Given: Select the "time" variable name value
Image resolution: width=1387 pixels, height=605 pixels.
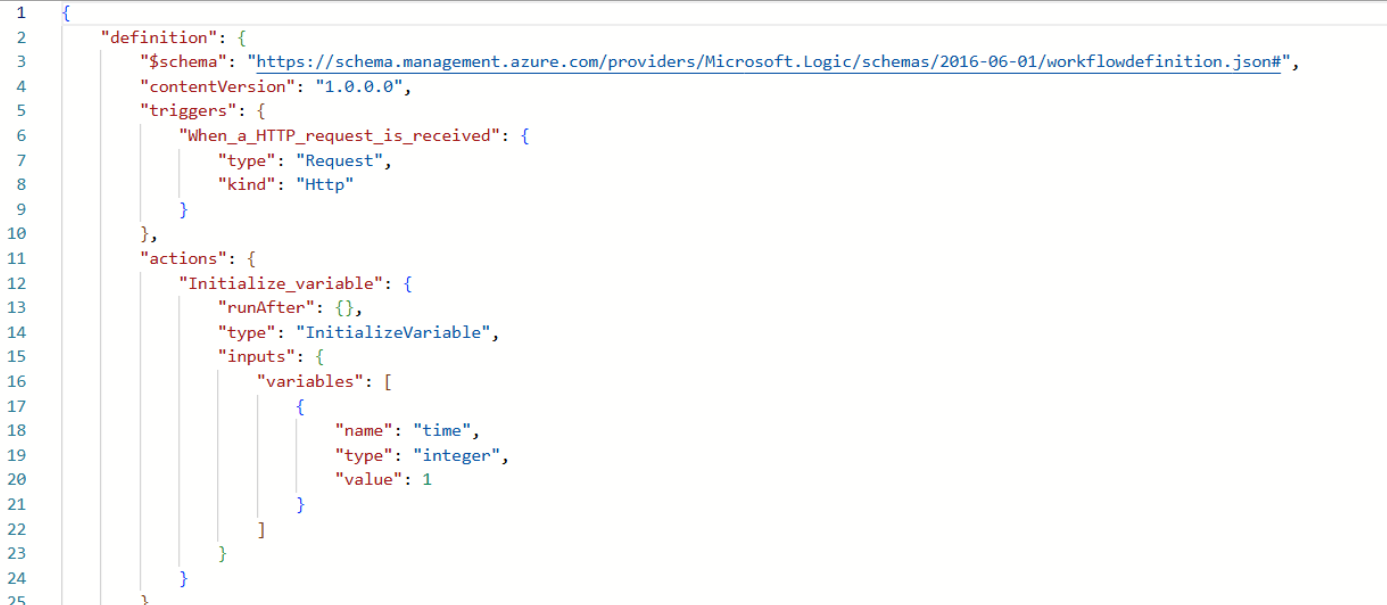Looking at the screenshot, I should click(x=442, y=430).
